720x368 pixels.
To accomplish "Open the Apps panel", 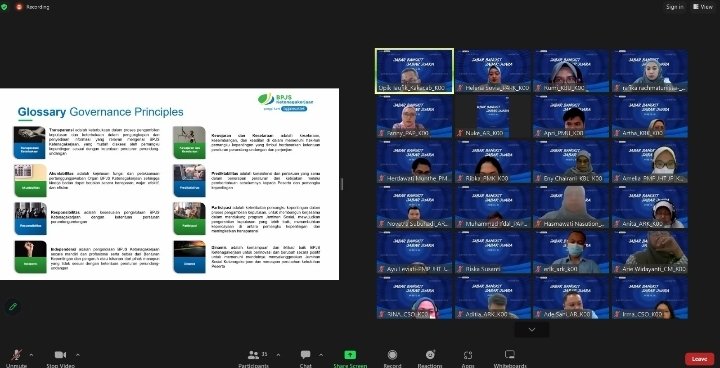I will (468, 358).
